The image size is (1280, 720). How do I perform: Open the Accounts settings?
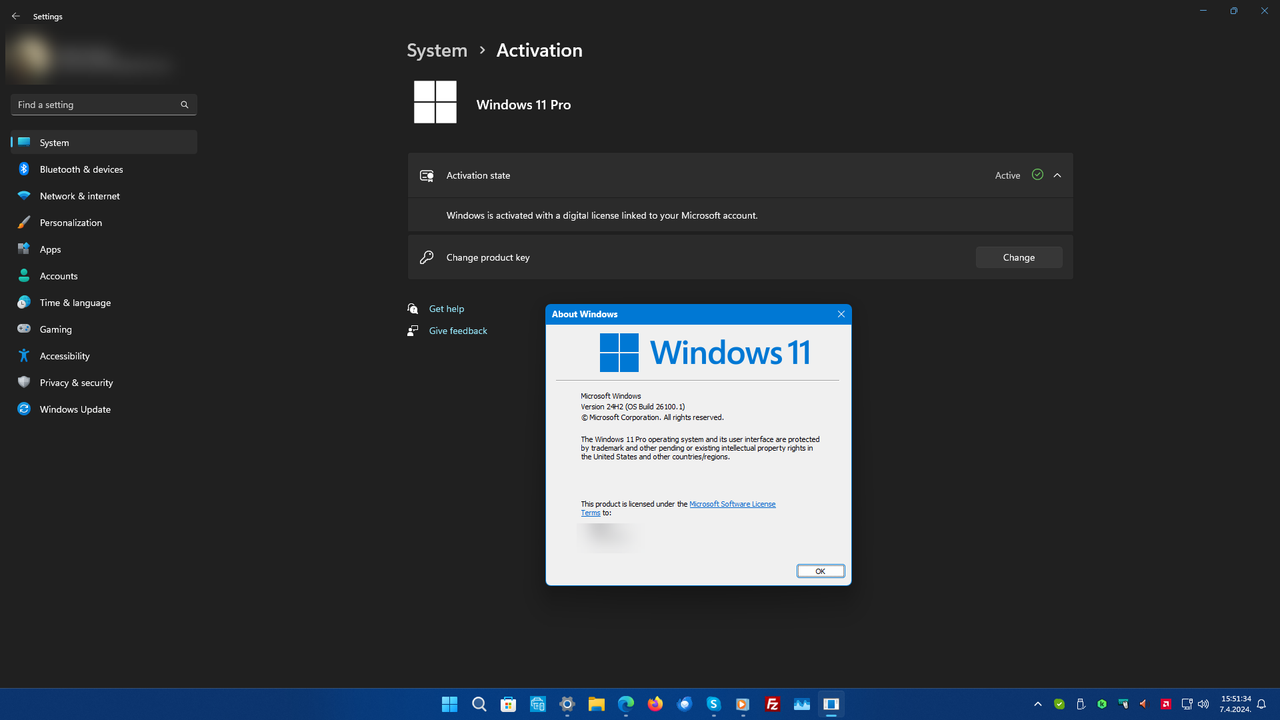tap(104, 276)
